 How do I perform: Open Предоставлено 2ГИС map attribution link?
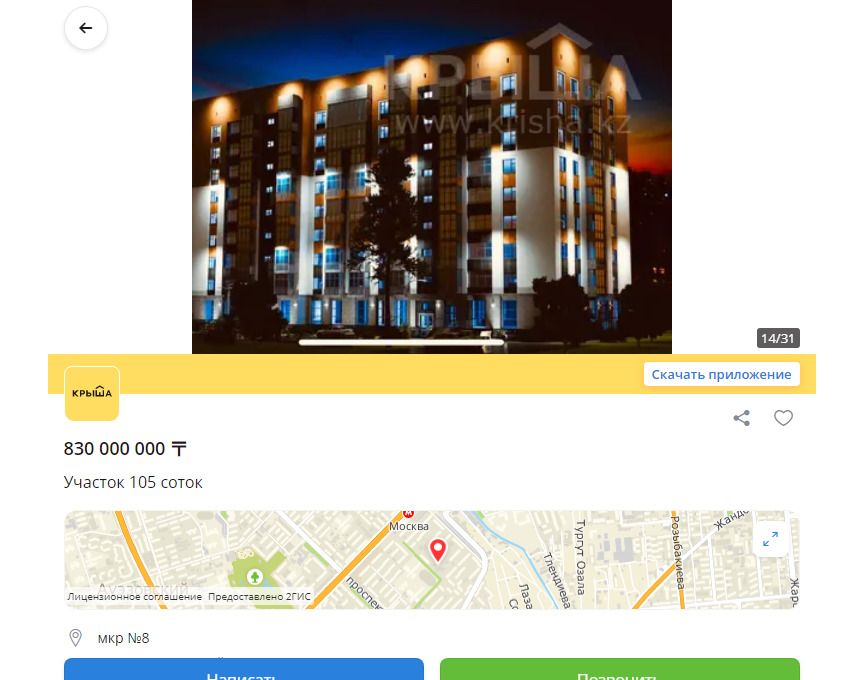(x=259, y=597)
